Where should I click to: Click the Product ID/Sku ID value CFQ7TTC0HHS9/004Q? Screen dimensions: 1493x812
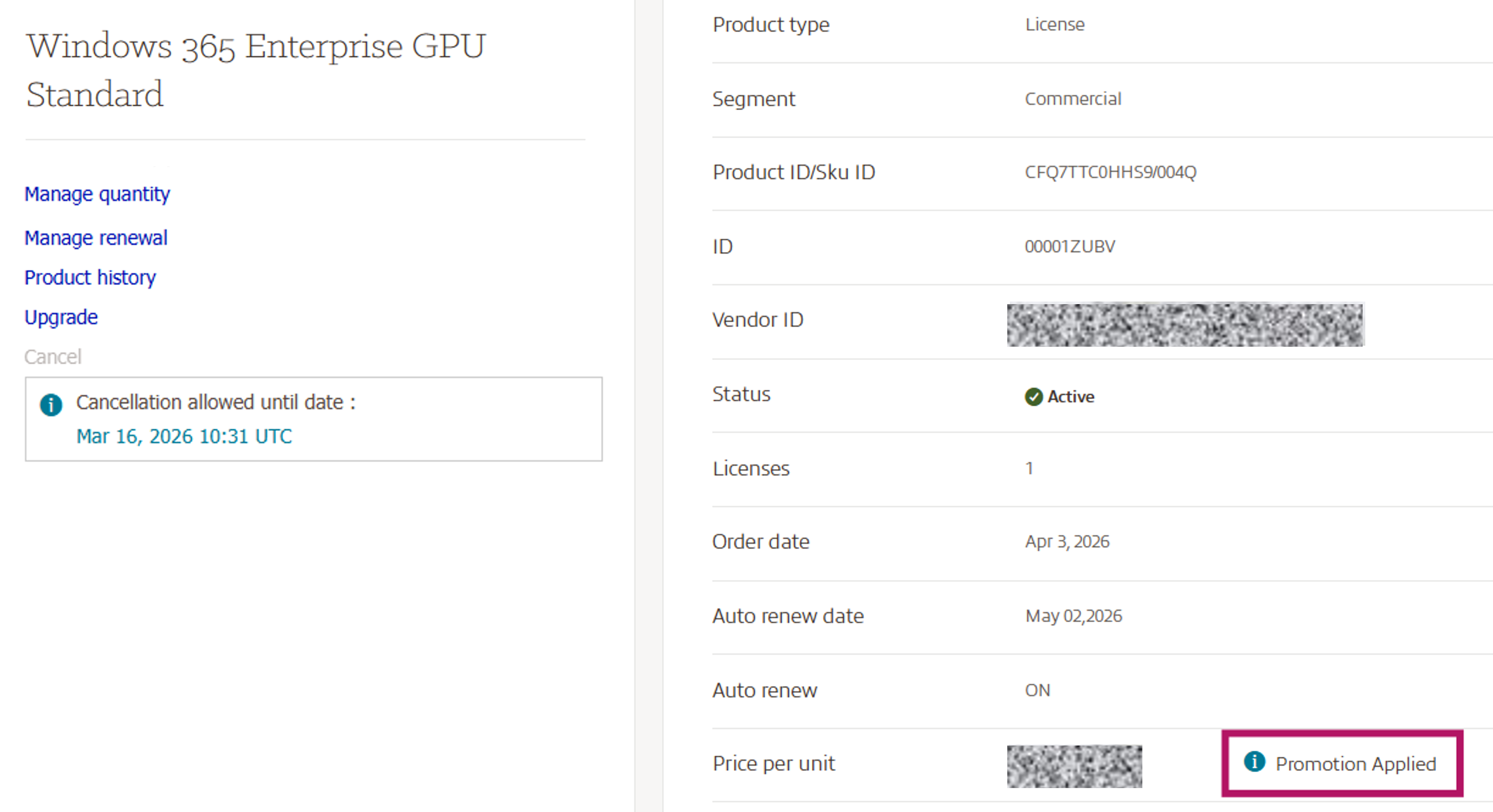(x=1110, y=172)
